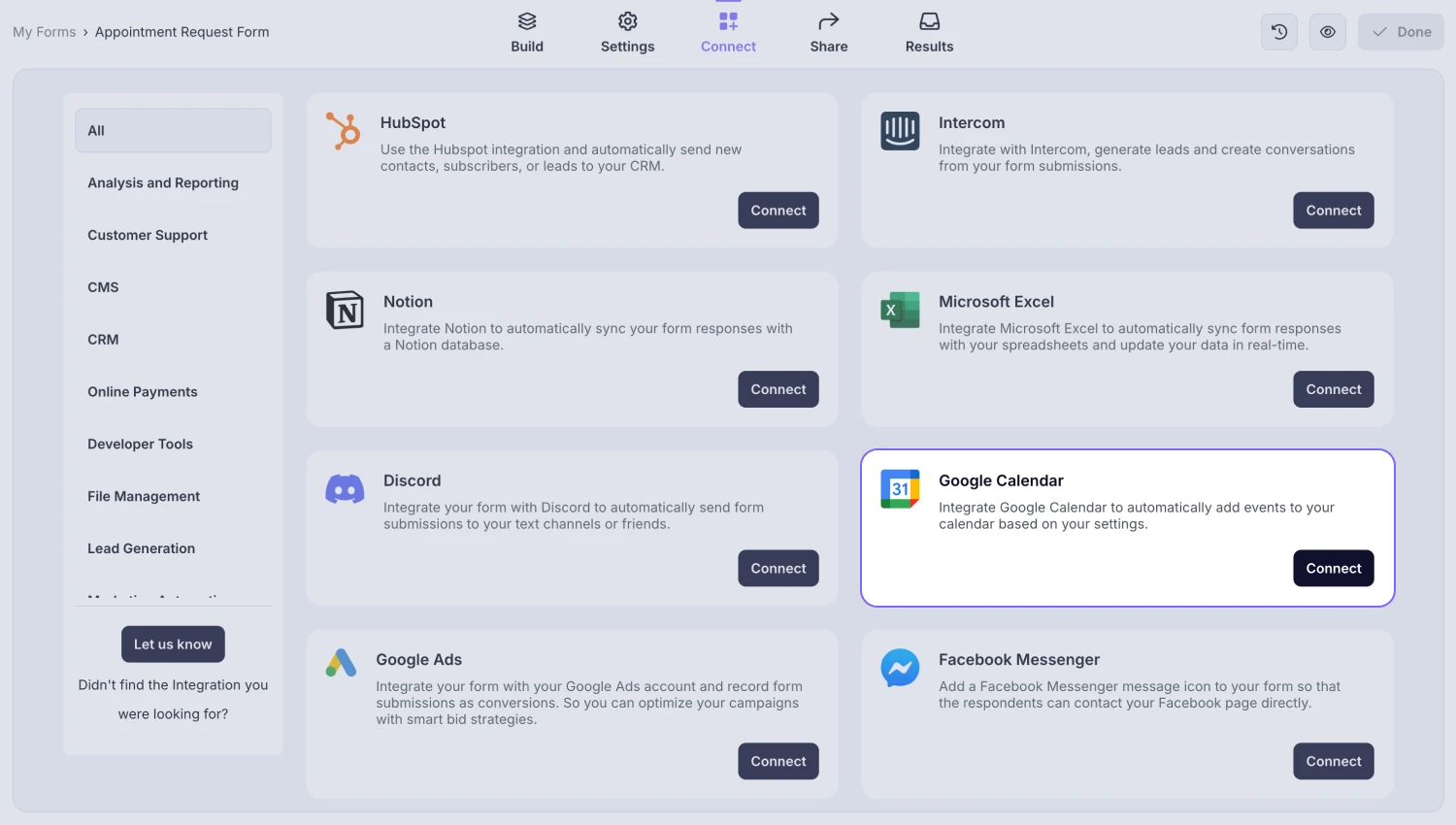Select the CRM category filter
This screenshot has height=825, width=1456.
[103, 340]
